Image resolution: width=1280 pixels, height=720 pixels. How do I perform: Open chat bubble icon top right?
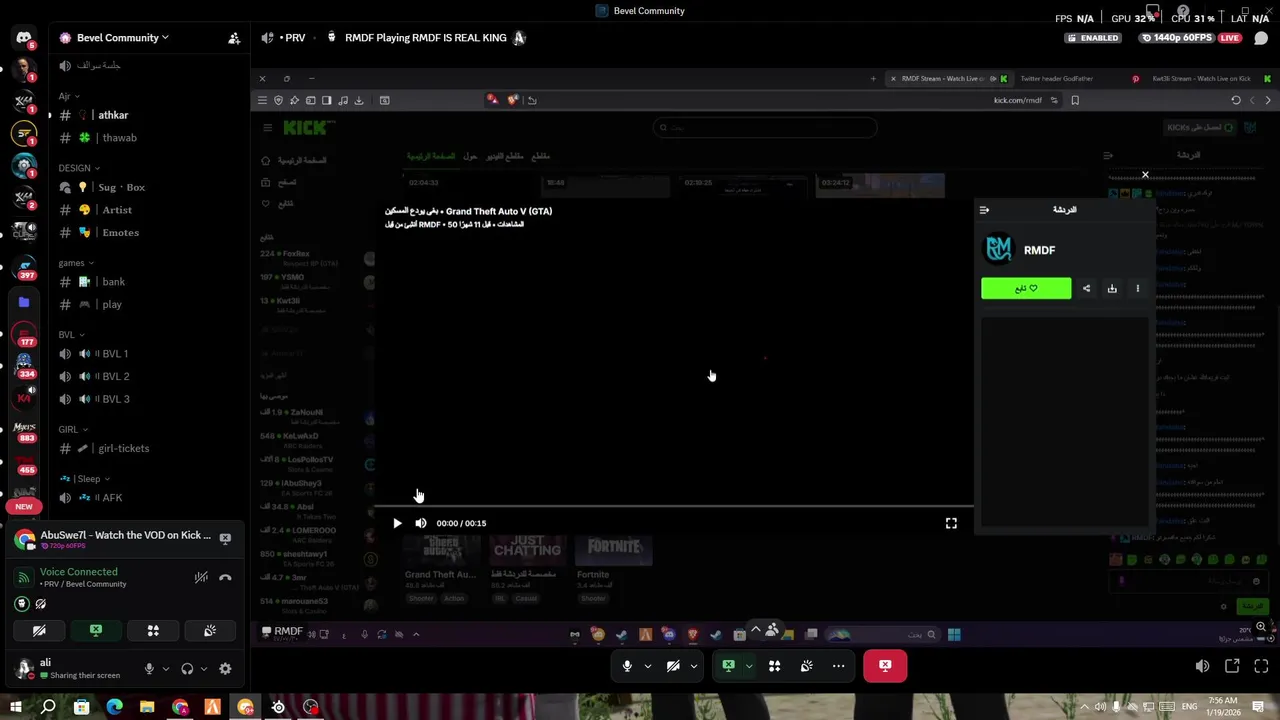pos(1261,38)
